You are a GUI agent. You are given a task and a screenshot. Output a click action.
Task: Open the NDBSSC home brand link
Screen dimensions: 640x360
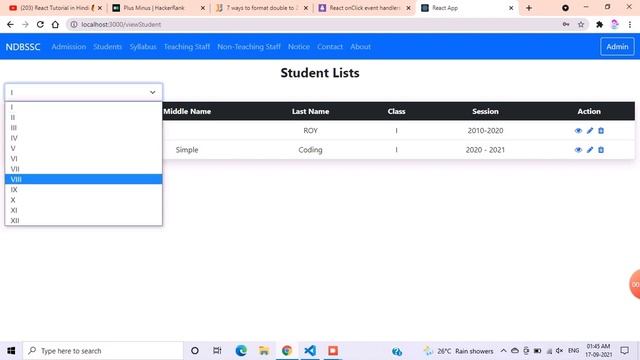23,47
